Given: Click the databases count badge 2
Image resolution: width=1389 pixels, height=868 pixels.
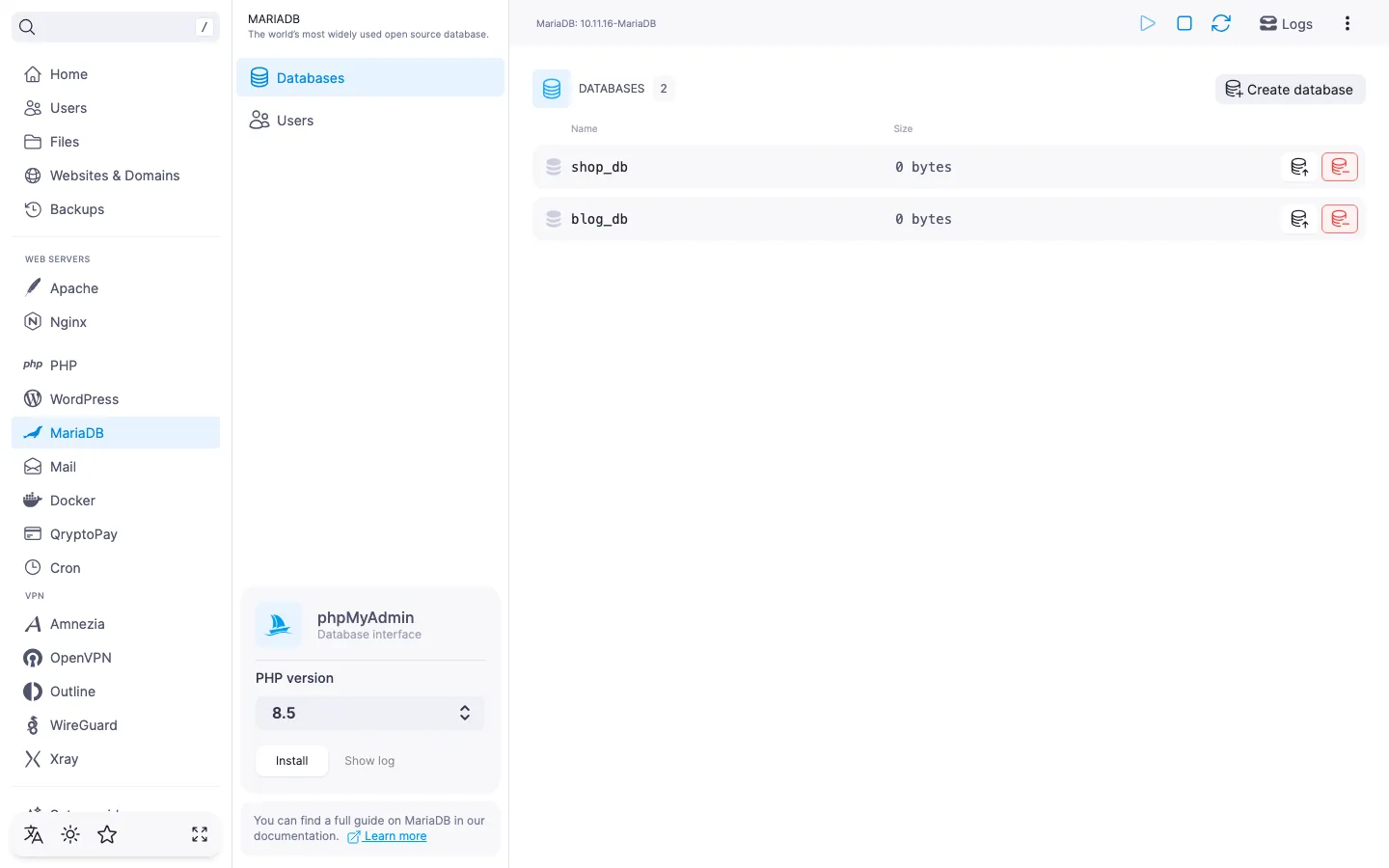Looking at the screenshot, I should click(664, 89).
